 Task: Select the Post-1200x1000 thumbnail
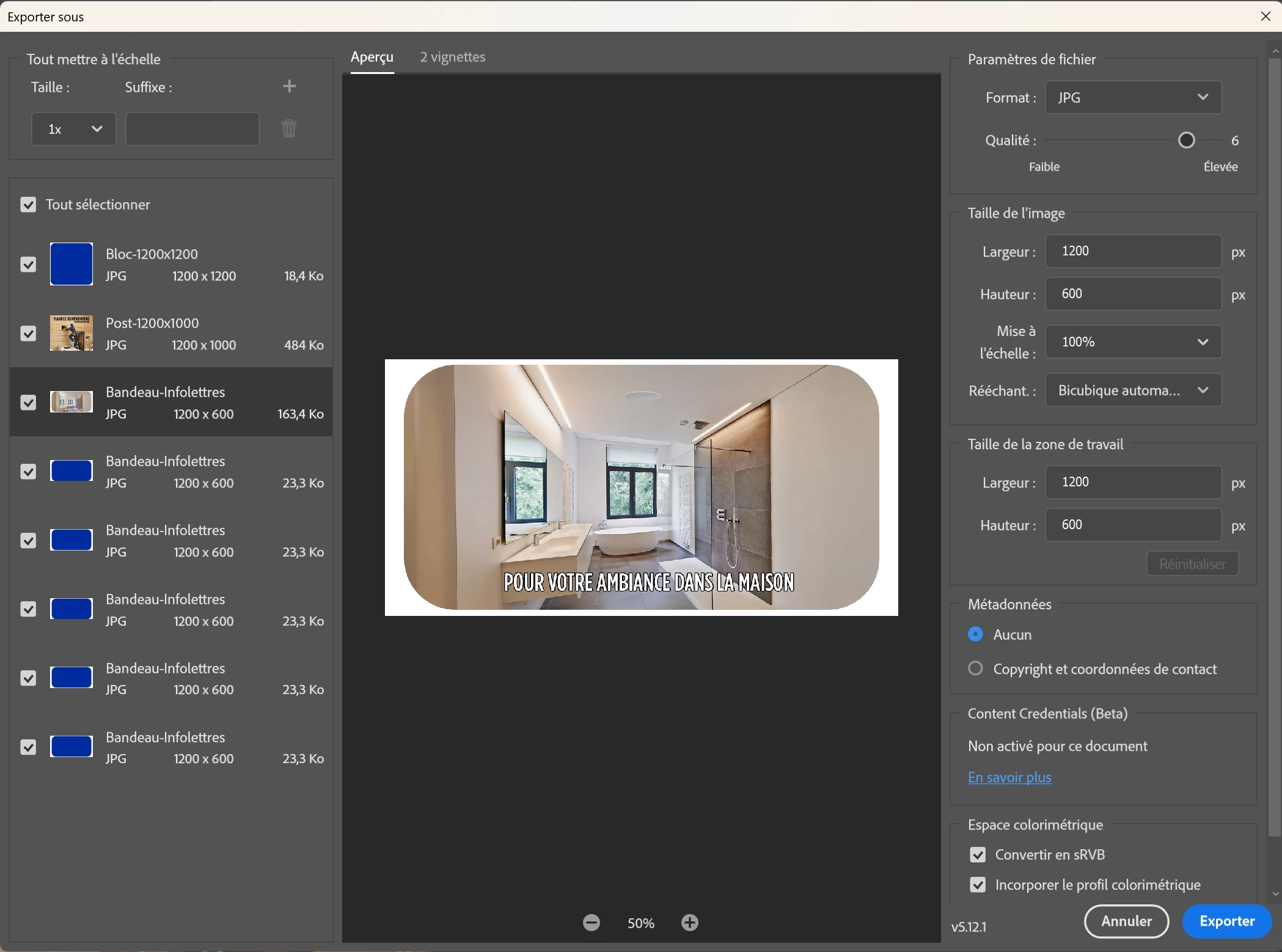71,333
